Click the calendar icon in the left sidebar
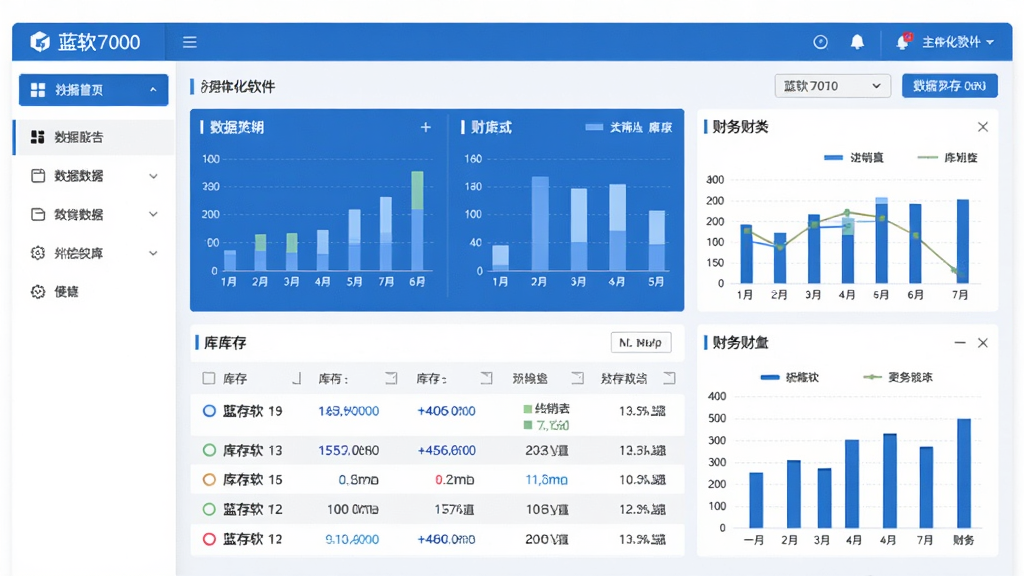The width and height of the screenshot is (1024, 576). pyautogui.click(x=38, y=176)
